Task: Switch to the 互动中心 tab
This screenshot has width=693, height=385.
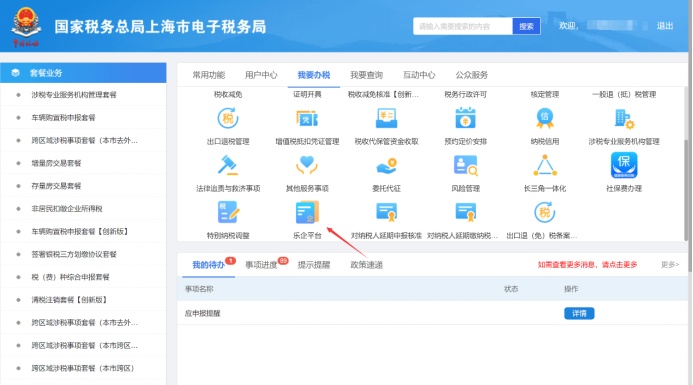Action: click(419, 75)
